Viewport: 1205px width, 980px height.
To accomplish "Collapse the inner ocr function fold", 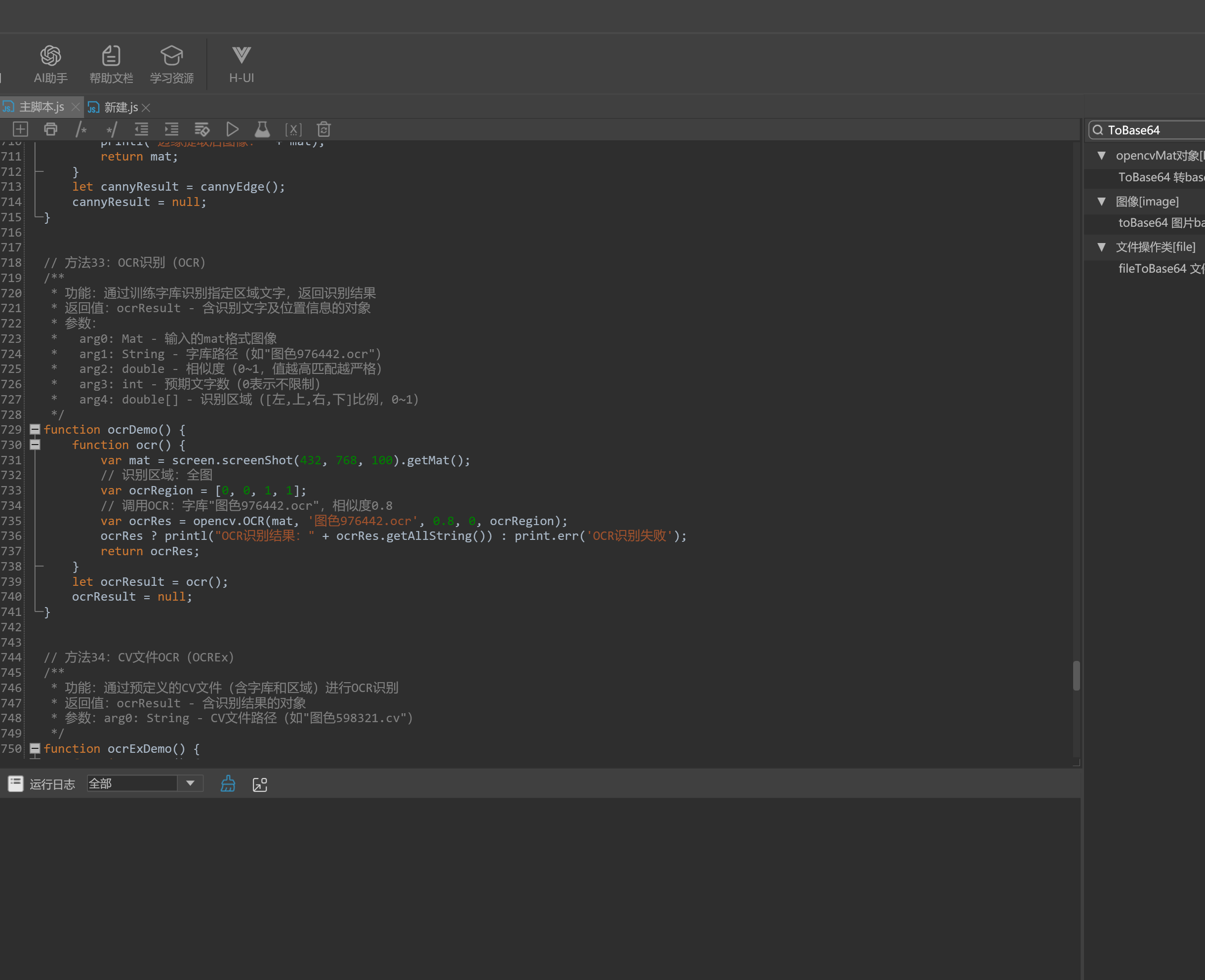I will [35, 445].
